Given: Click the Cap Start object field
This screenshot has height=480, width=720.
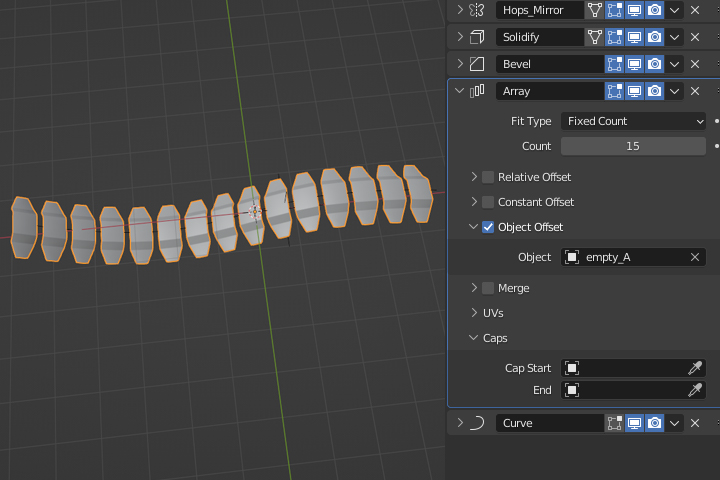Looking at the screenshot, I should (633, 368).
